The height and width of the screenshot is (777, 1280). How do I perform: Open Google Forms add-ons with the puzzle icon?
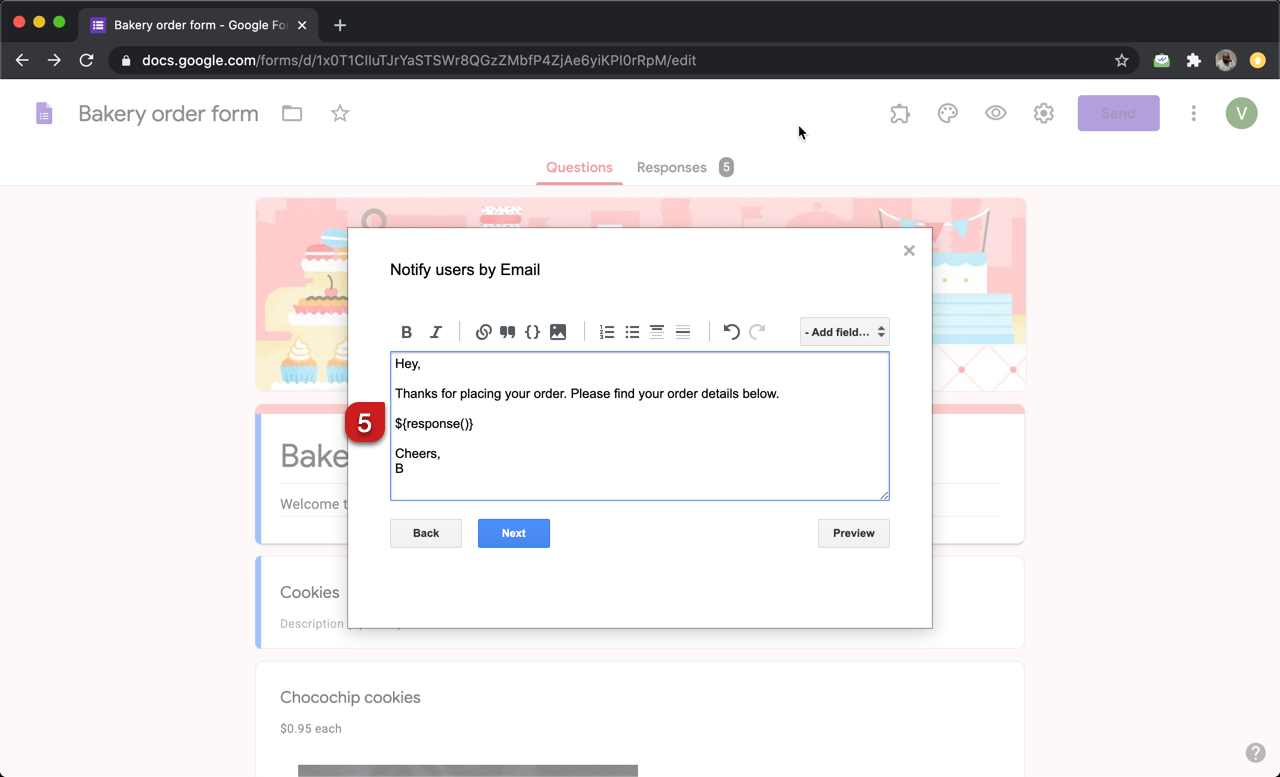click(899, 113)
